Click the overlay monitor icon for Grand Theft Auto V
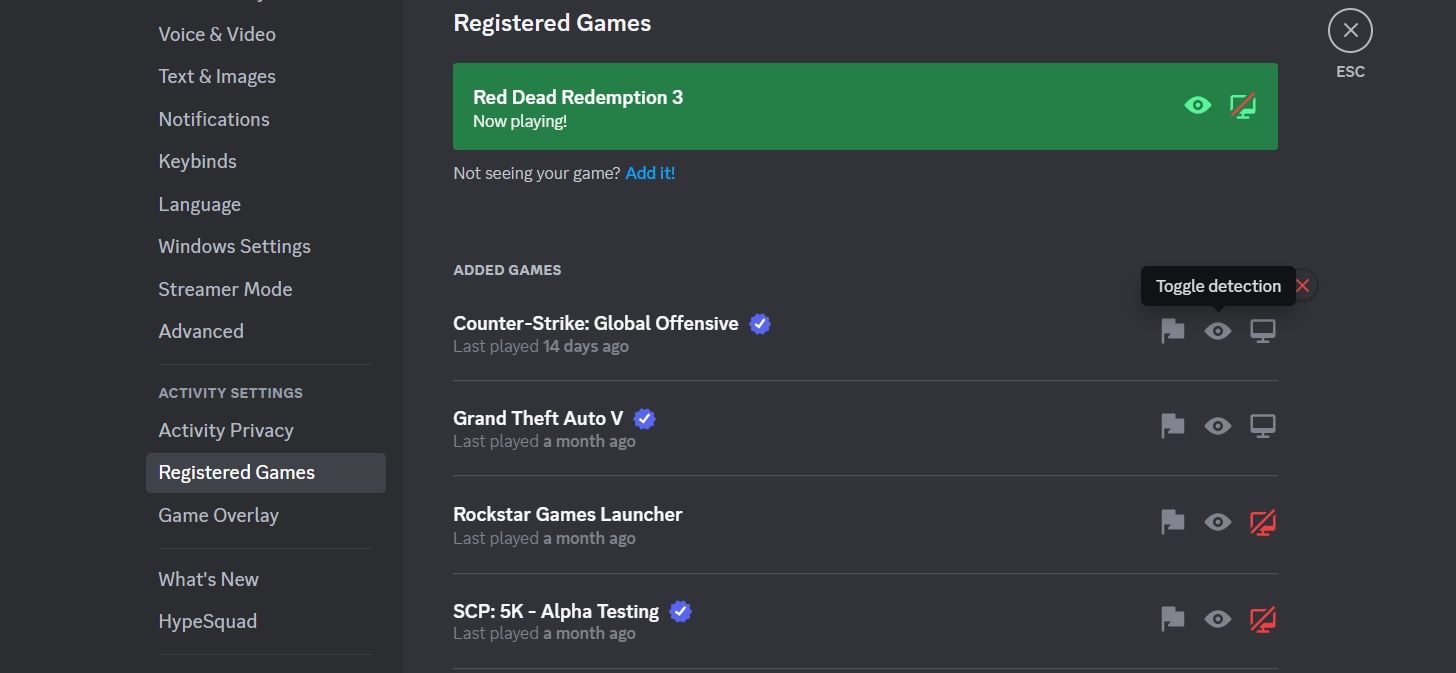The image size is (1456, 673). pos(1262,426)
